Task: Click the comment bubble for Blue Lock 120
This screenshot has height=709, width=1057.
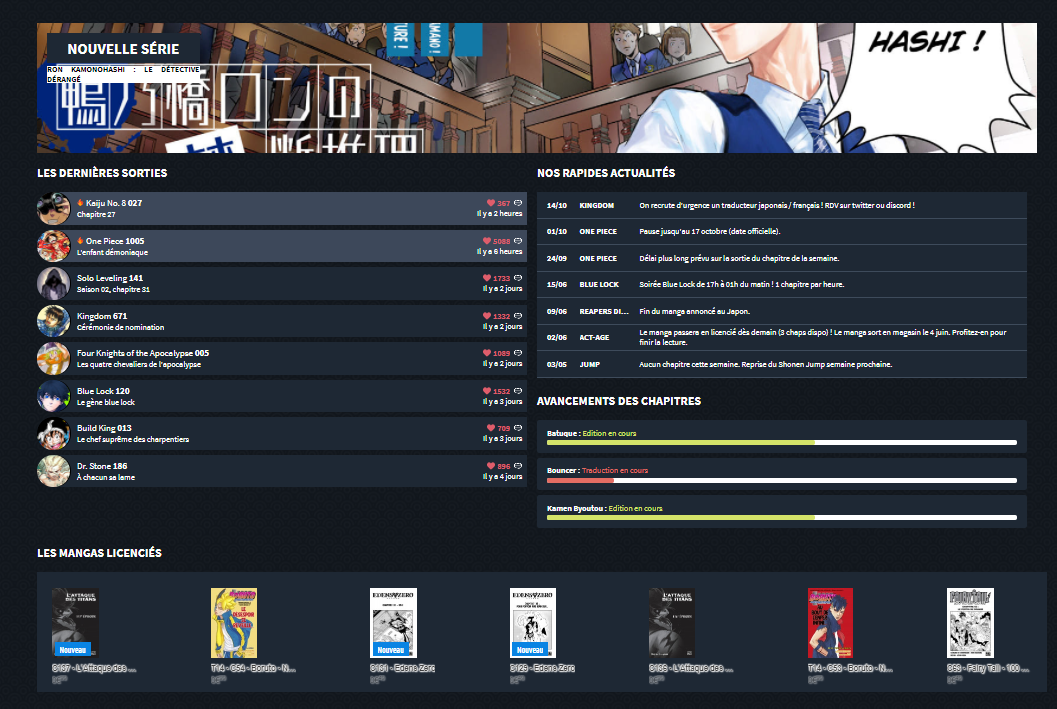Action: pos(518,391)
